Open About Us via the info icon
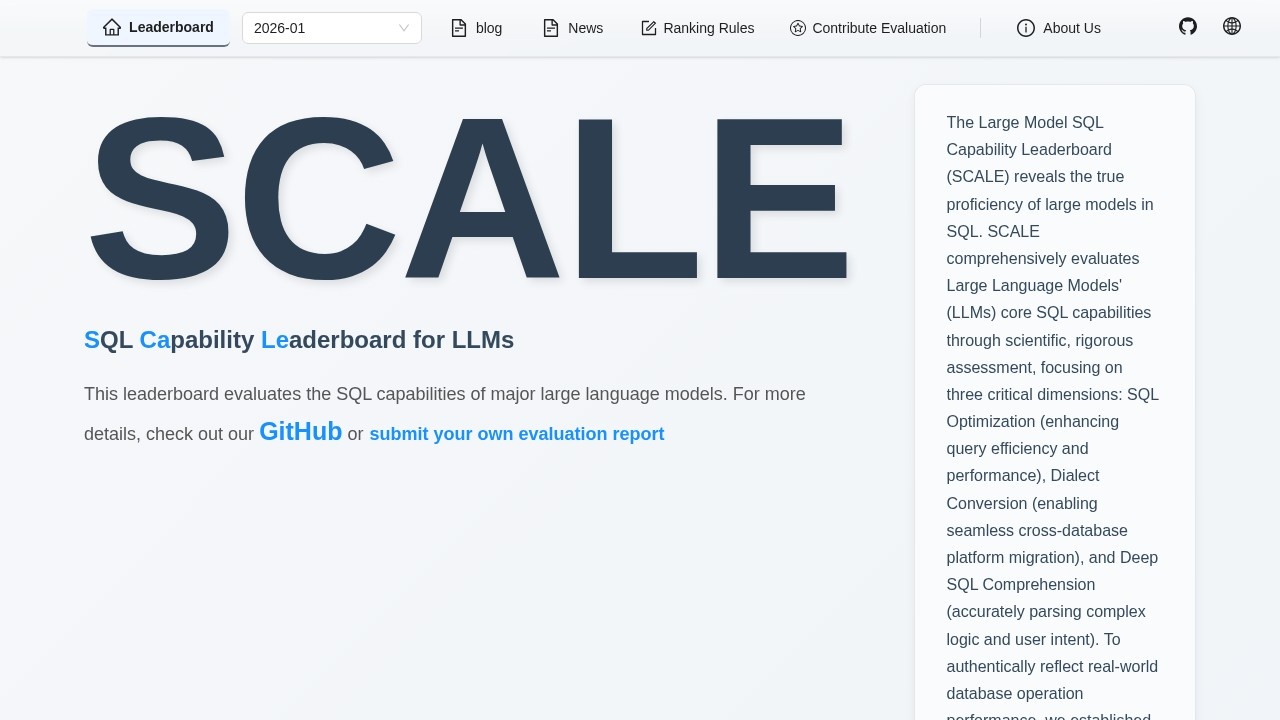1280x720 pixels. click(1026, 28)
